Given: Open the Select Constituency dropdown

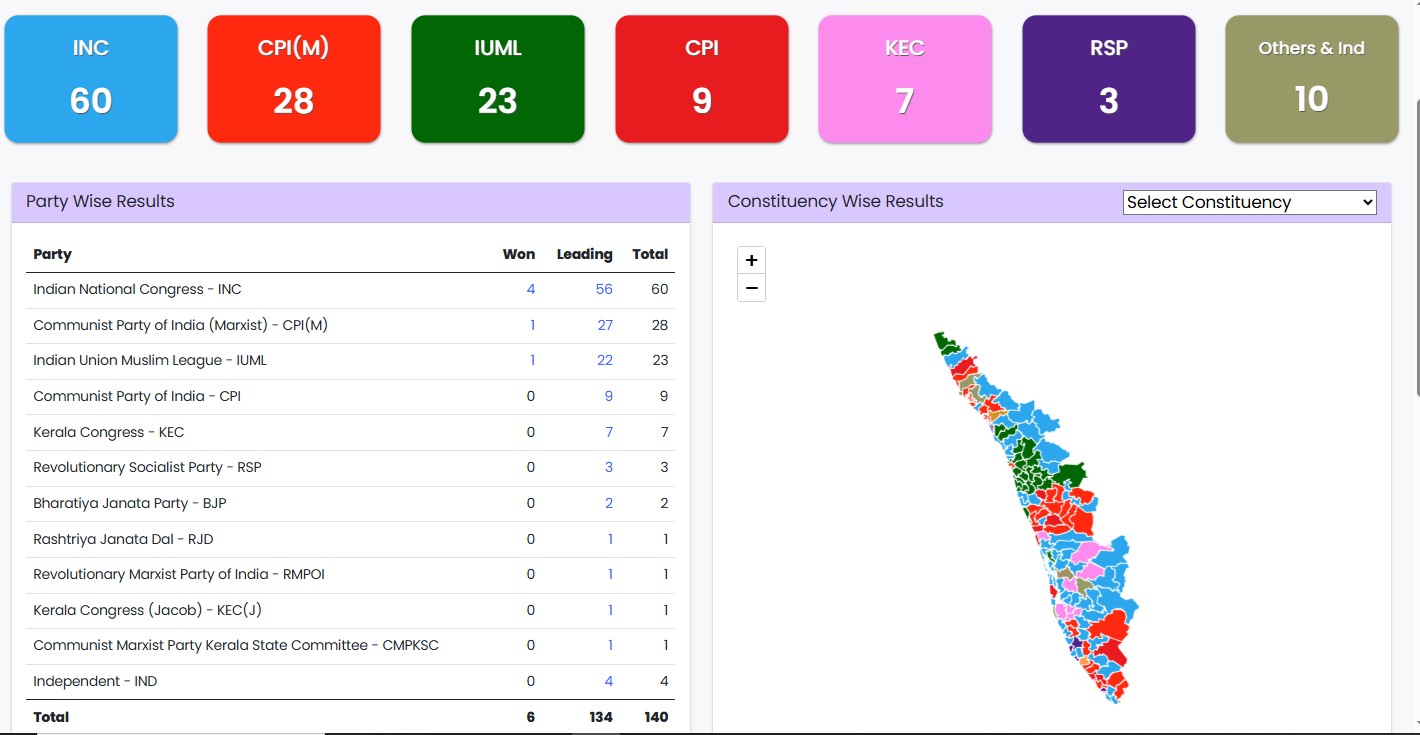Looking at the screenshot, I should [1249, 202].
